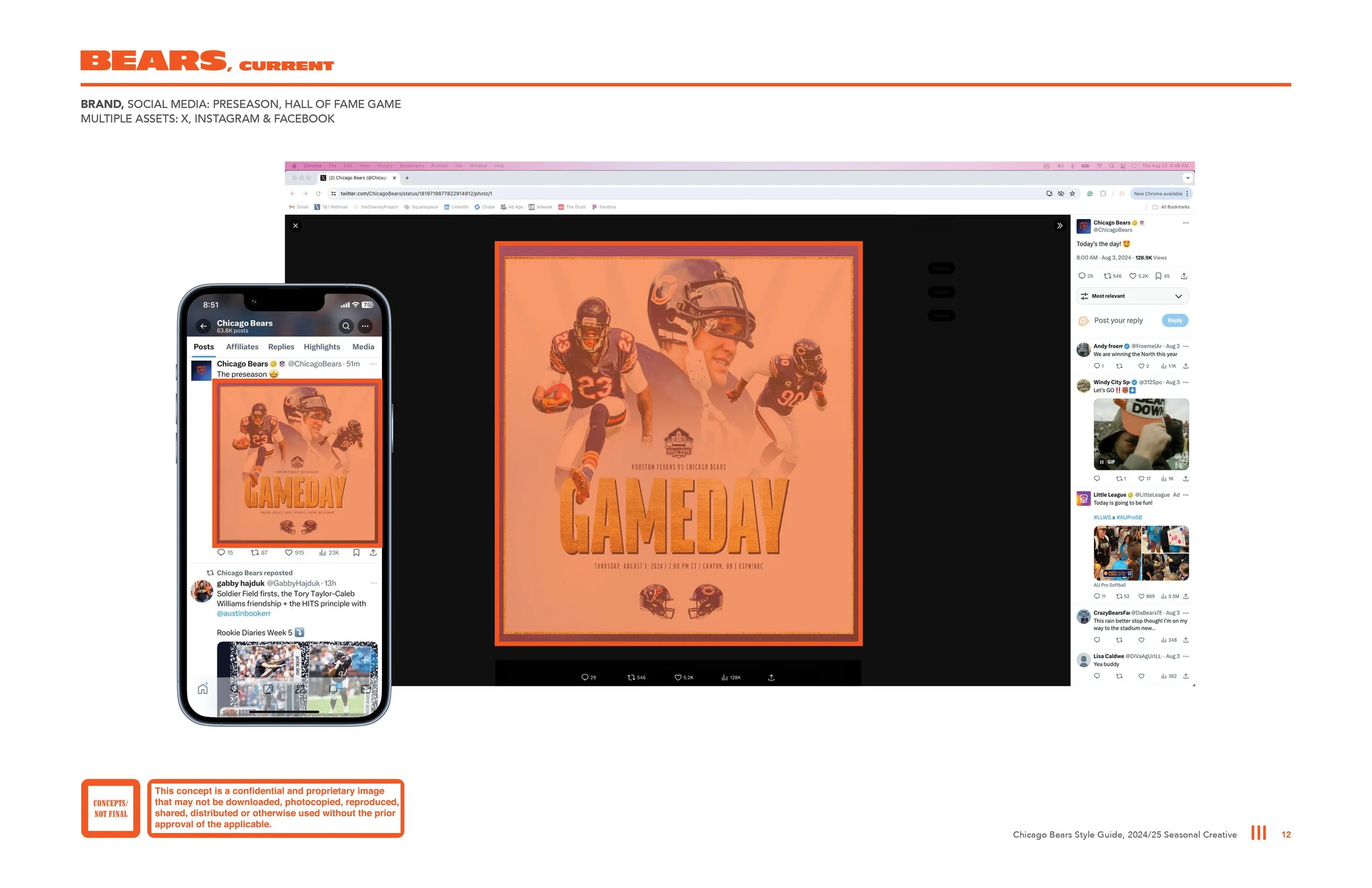The height and width of the screenshot is (888, 1372).
Task: Click New Chrome available update button
Action: (1161, 194)
